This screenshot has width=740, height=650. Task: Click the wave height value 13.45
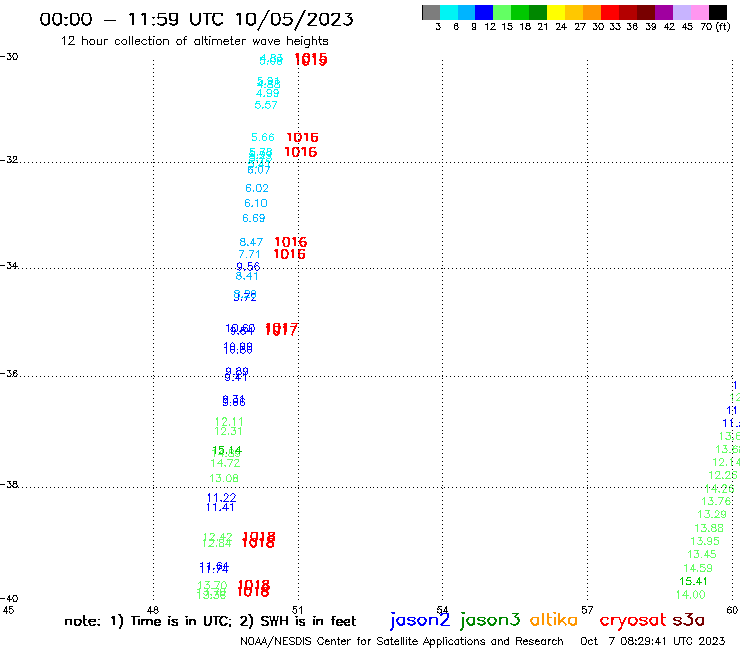click(702, 555)
